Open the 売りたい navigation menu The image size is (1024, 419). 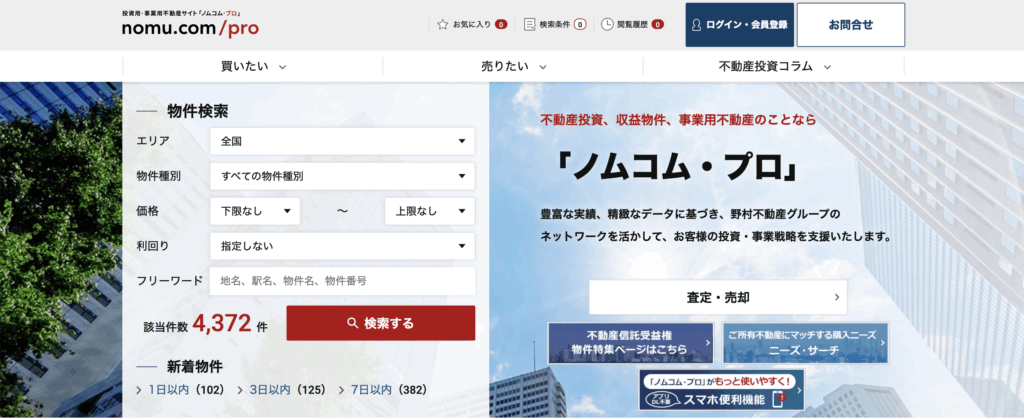(x=513, y=67)
